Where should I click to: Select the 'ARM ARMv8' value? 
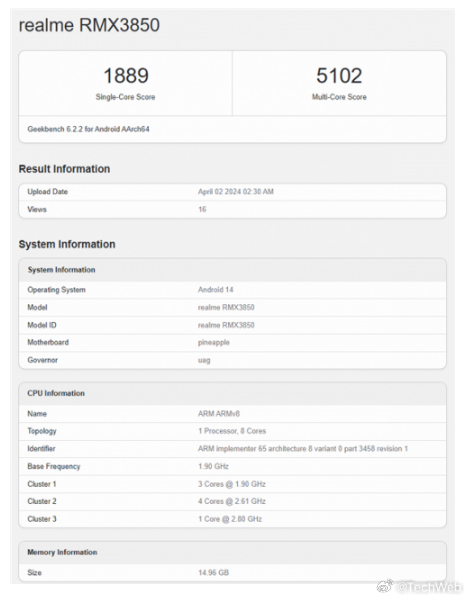pyautogui.click(x=219, y=414)
